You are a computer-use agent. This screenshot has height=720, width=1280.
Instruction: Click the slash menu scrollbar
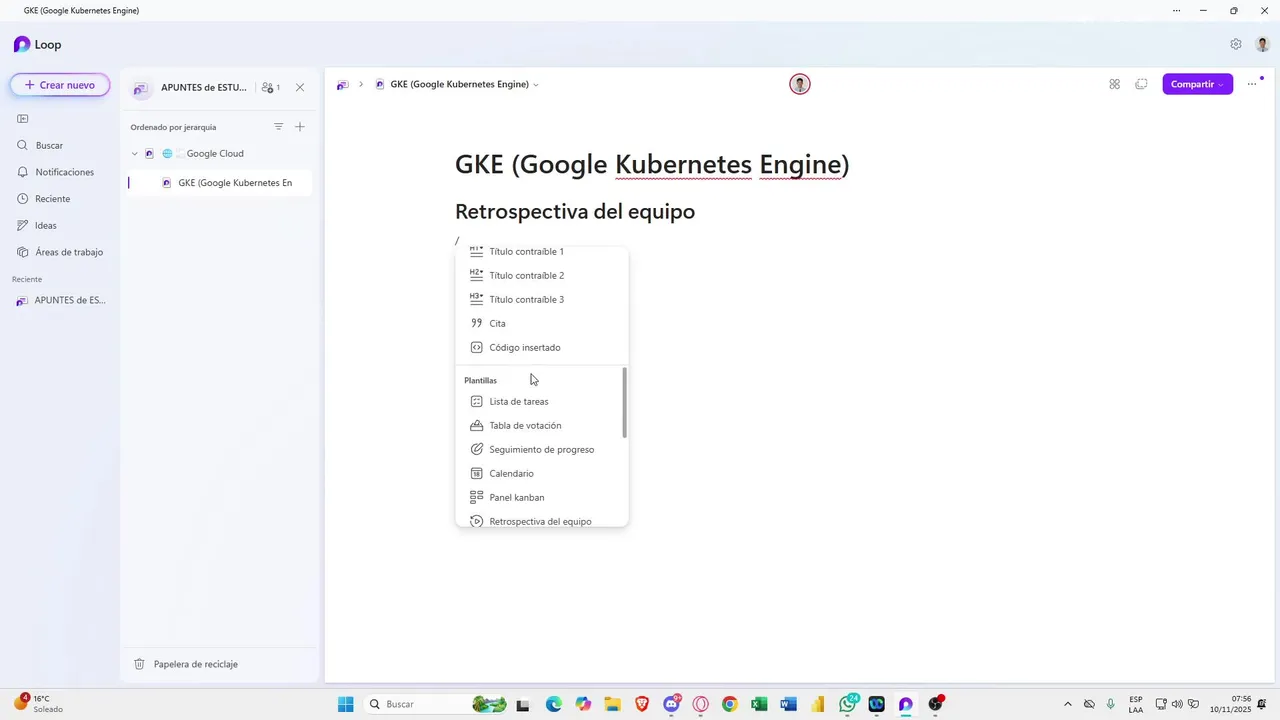[625, 402]
